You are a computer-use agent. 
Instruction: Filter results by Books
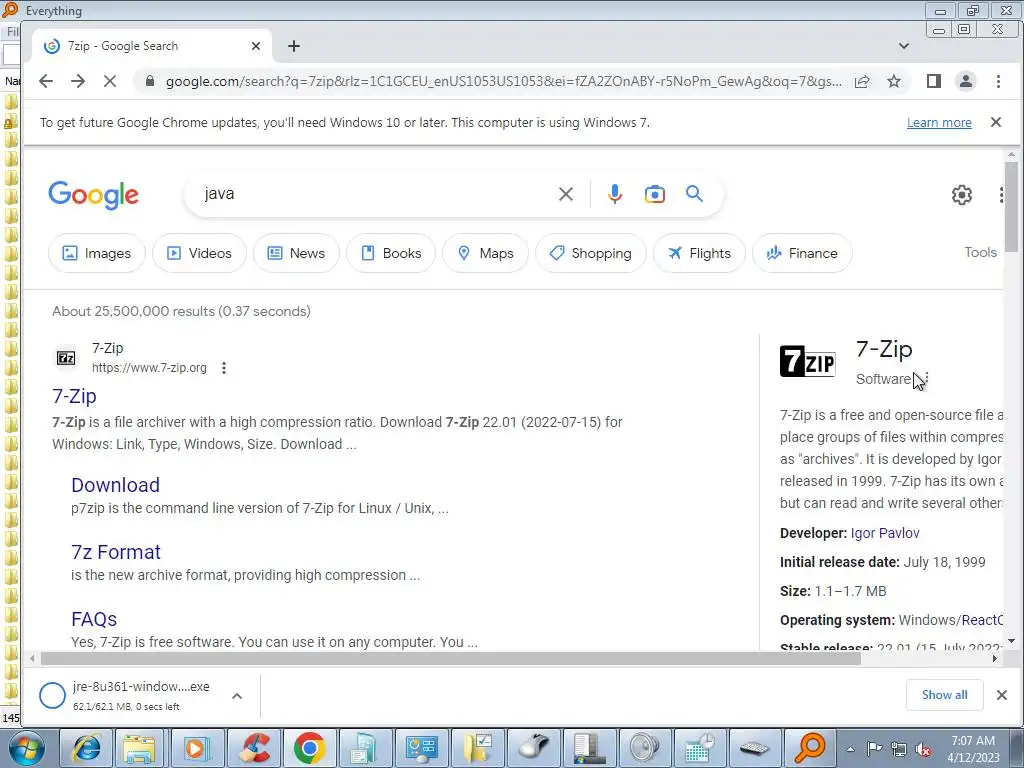[x=391, y=253]
